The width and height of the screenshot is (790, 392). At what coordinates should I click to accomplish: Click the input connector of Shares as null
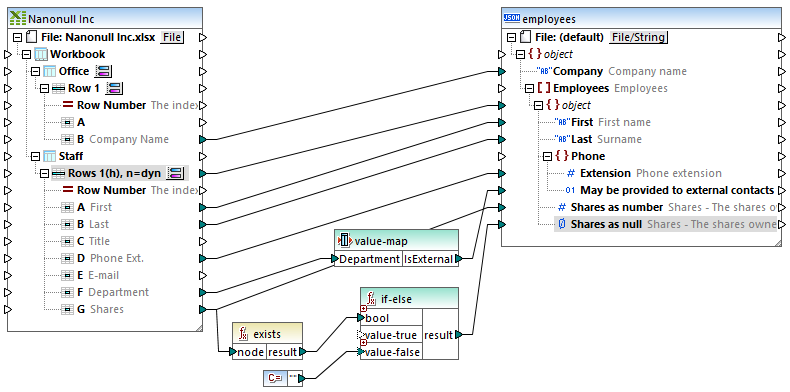coord(501,224)
